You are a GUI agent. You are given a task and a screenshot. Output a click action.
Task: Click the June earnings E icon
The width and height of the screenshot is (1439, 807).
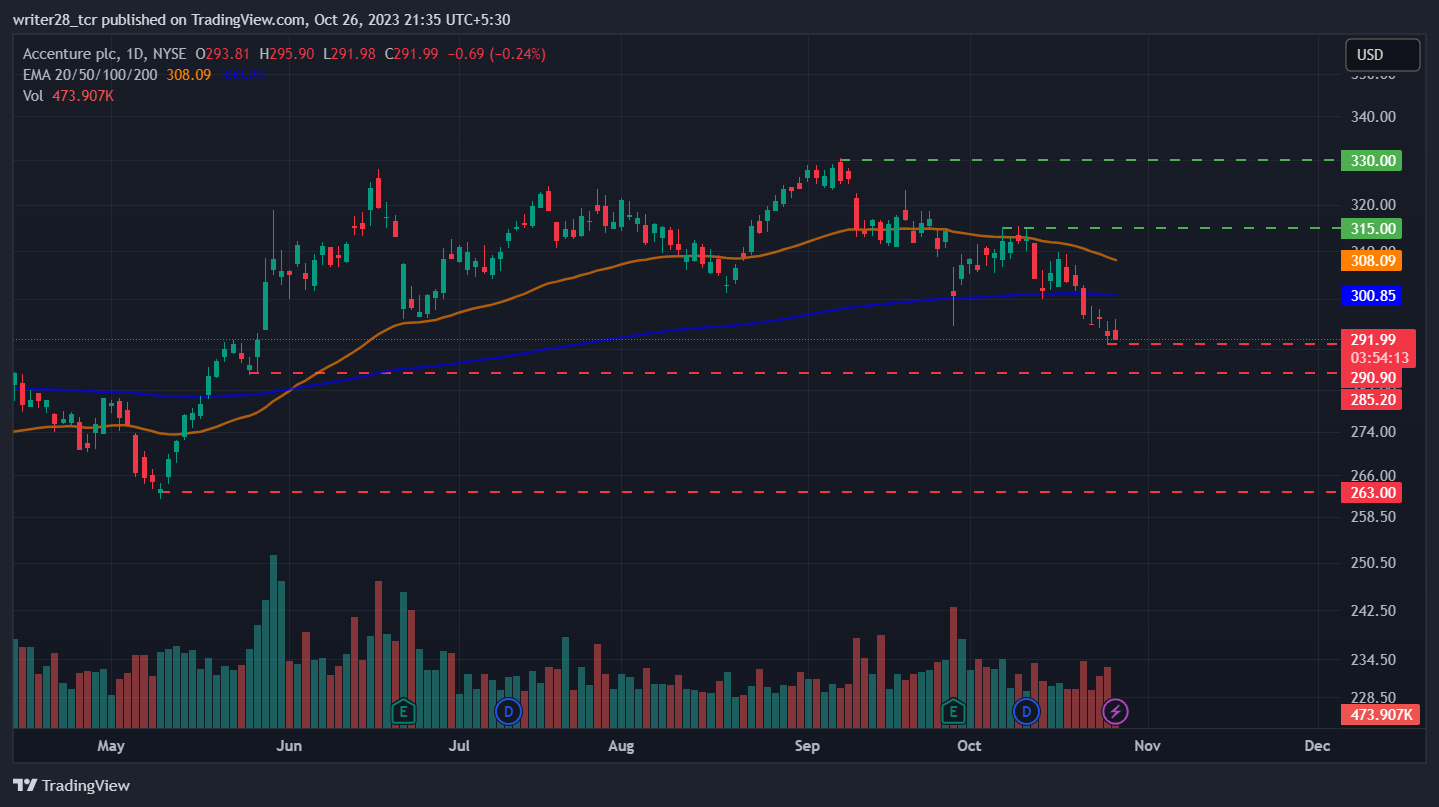tap(403, 712)
